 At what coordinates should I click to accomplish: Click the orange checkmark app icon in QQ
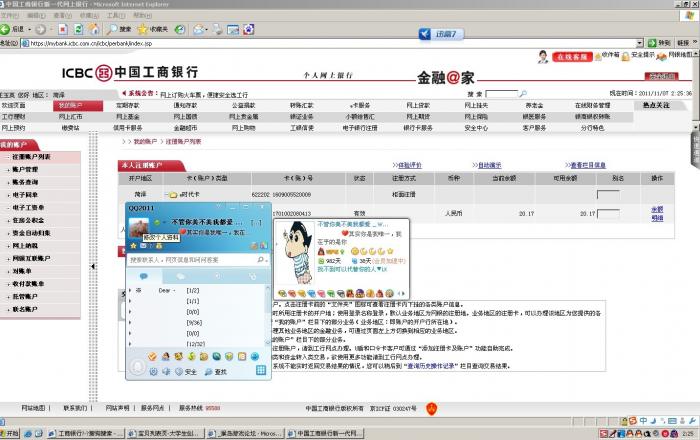point(152,357)
